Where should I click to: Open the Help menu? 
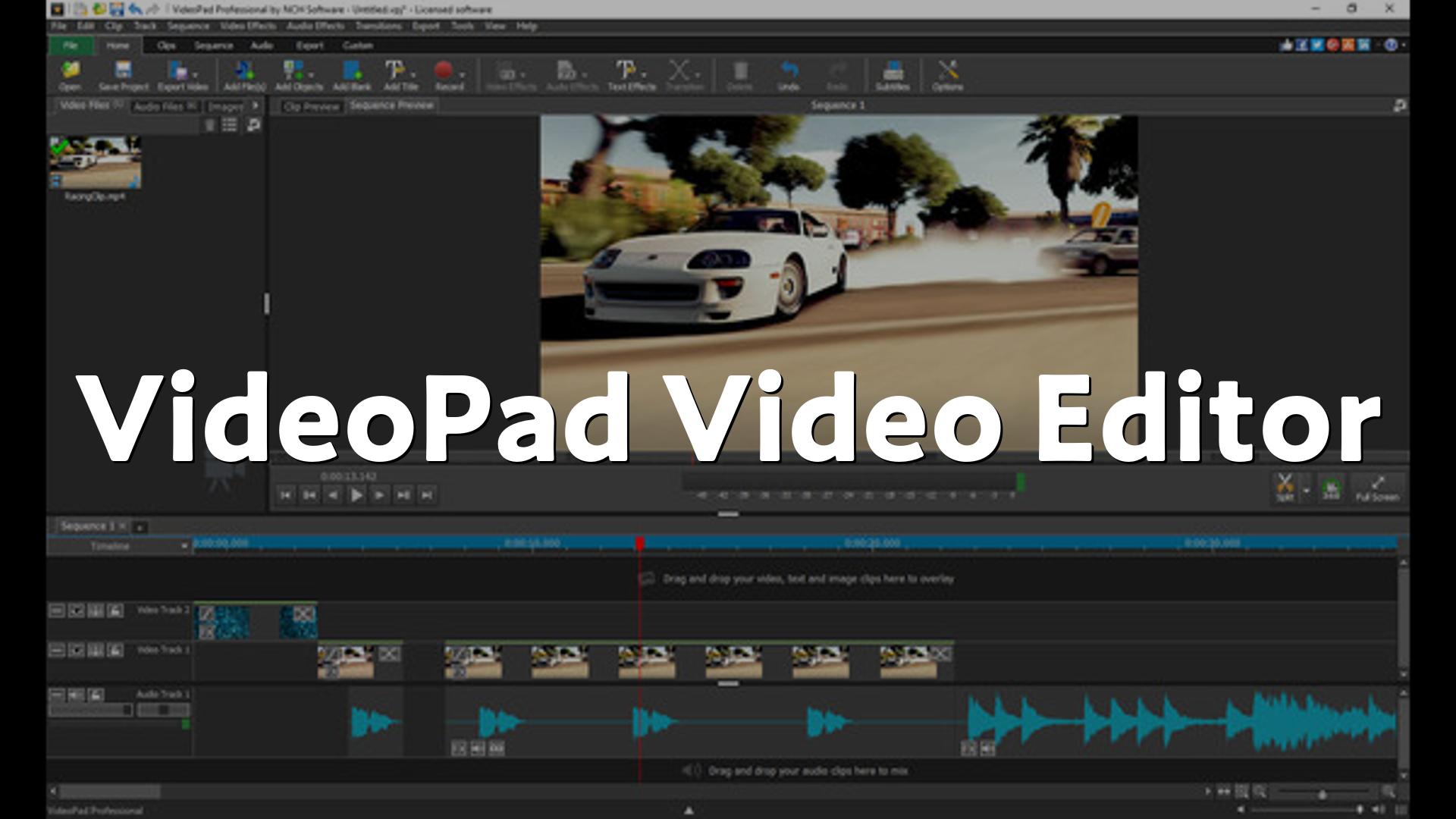pos(526,26)
